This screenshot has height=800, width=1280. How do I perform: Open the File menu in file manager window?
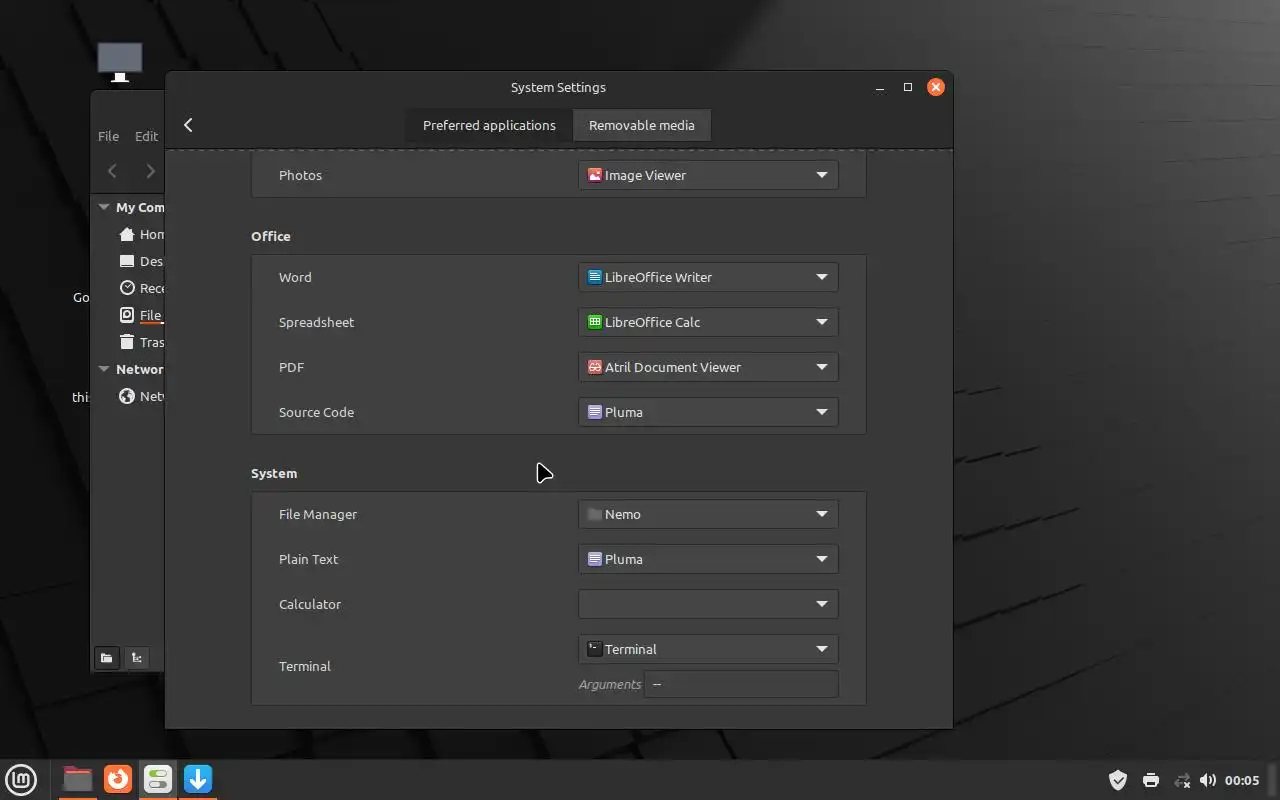coord(108,136)
